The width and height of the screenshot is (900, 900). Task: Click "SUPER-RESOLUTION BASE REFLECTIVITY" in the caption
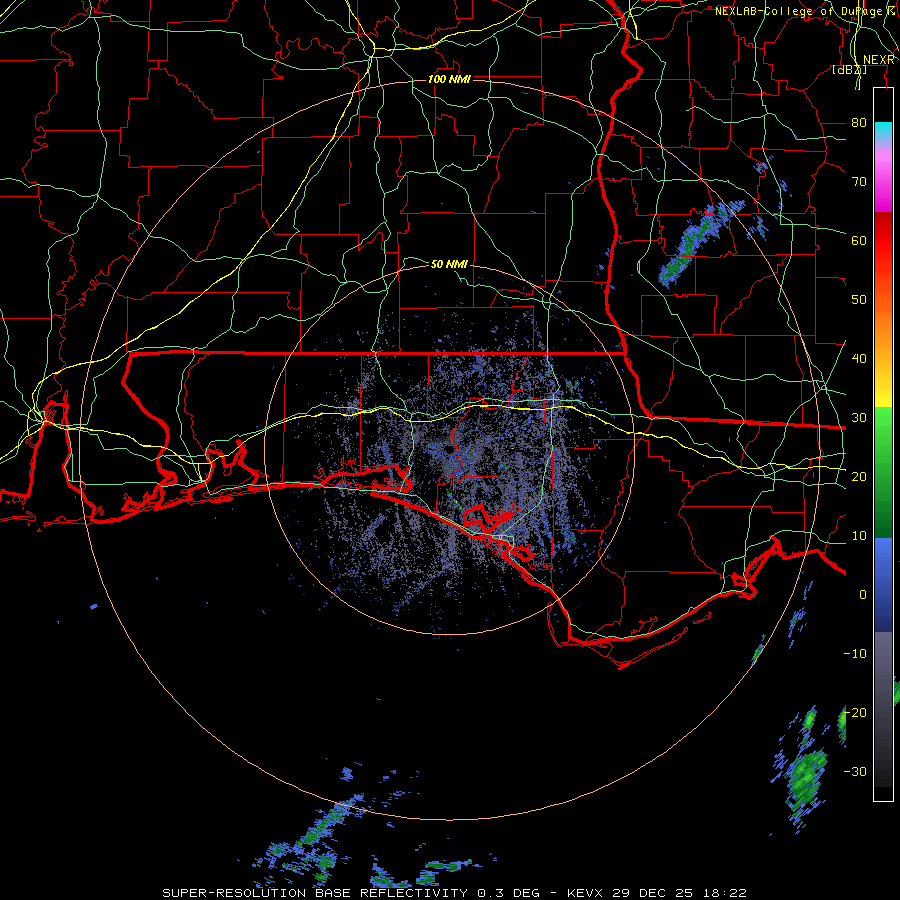click(x=315, y=893)
